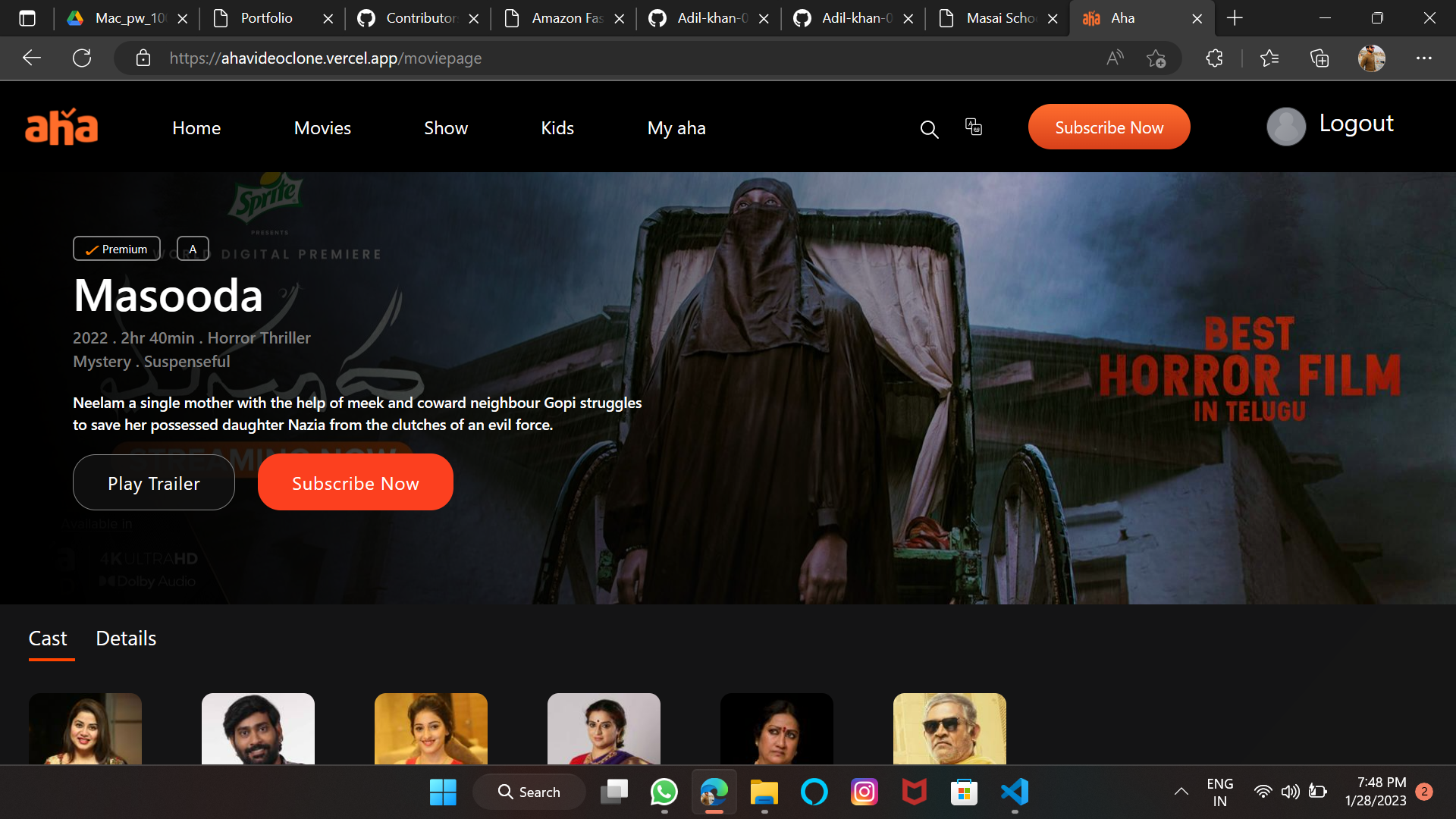The width and height of the screenshot is (1456, 819).
Task: Open the browser settings menu
Action: (x=1424, y=58)
